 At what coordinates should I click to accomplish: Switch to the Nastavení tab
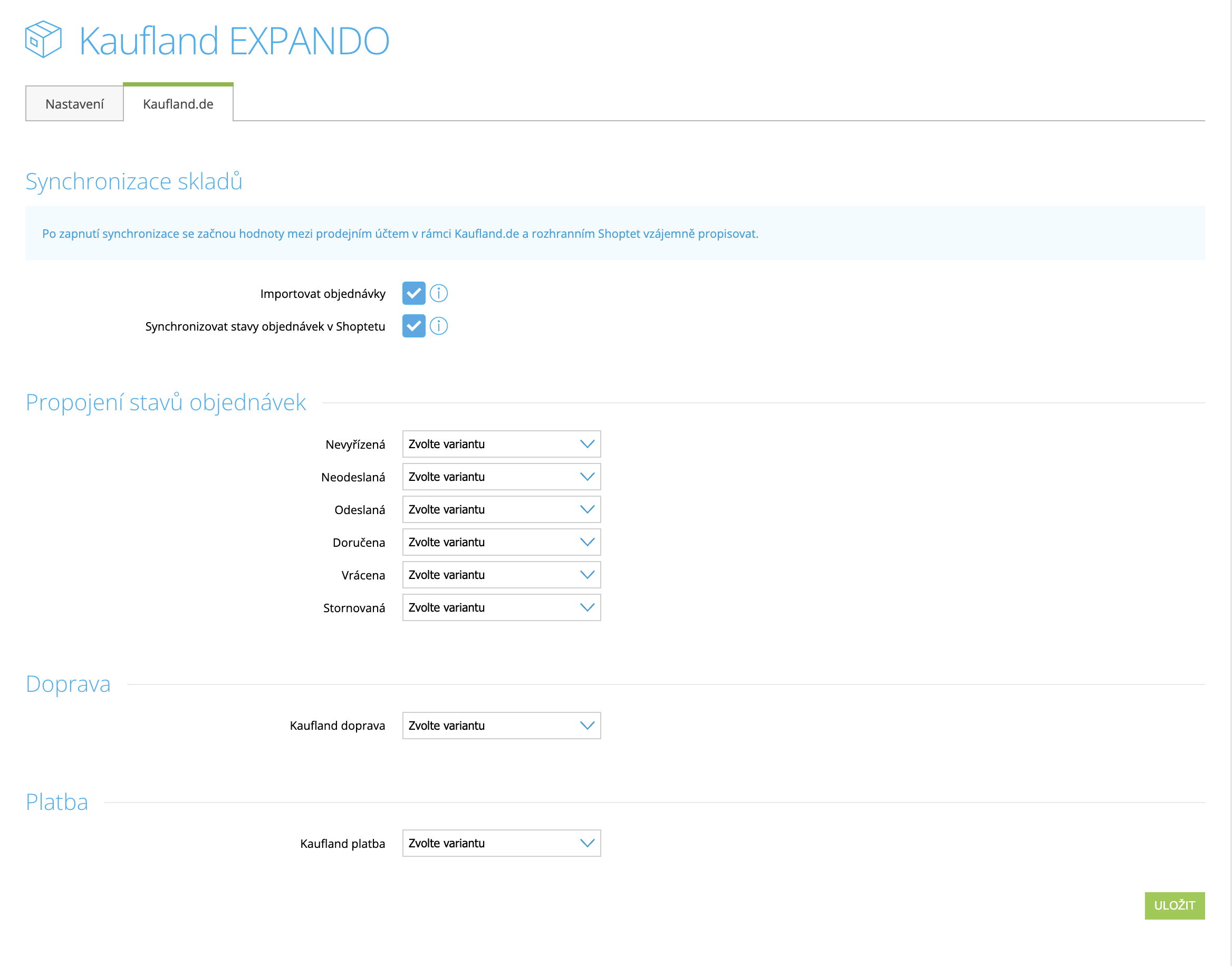coord(75,103)
